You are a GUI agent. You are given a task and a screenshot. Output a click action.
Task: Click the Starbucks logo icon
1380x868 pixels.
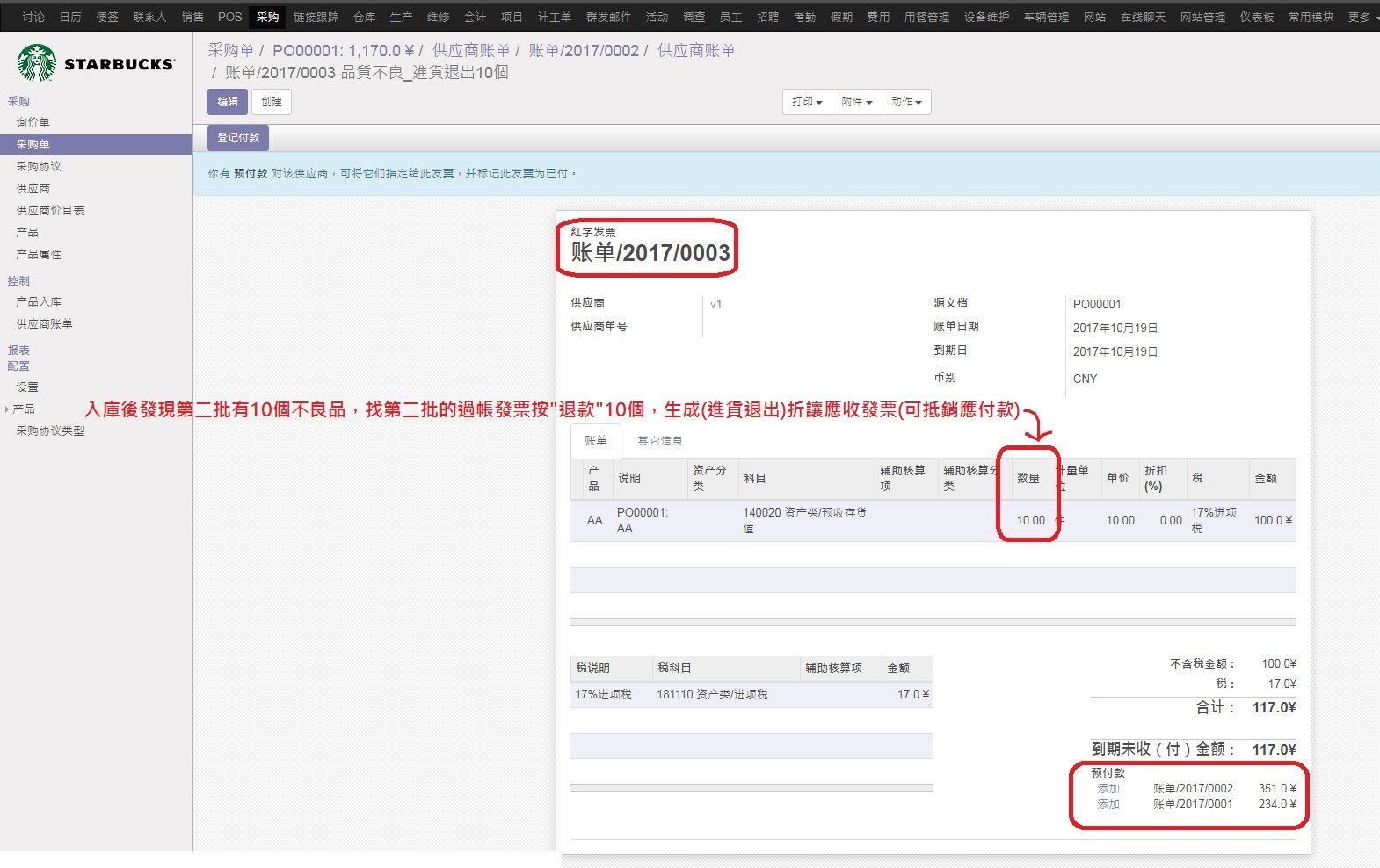coord(37,63)
